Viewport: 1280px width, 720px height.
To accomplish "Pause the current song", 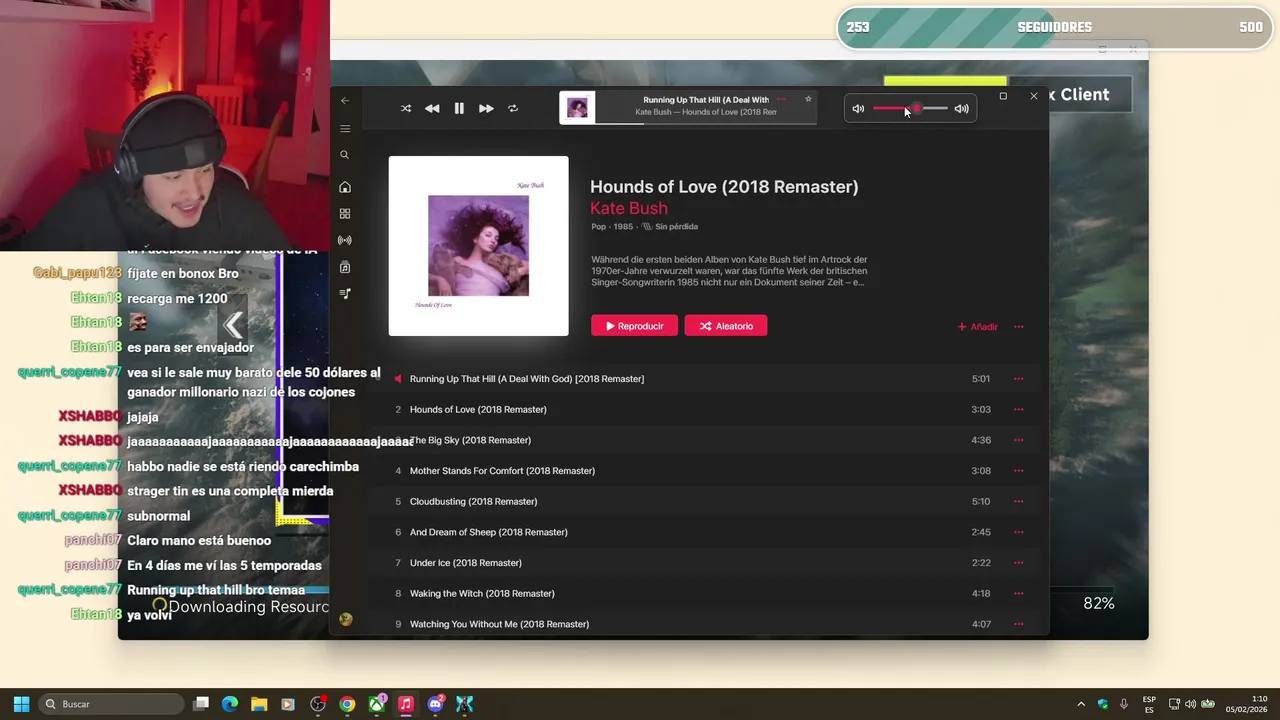I will coord(459,108).
